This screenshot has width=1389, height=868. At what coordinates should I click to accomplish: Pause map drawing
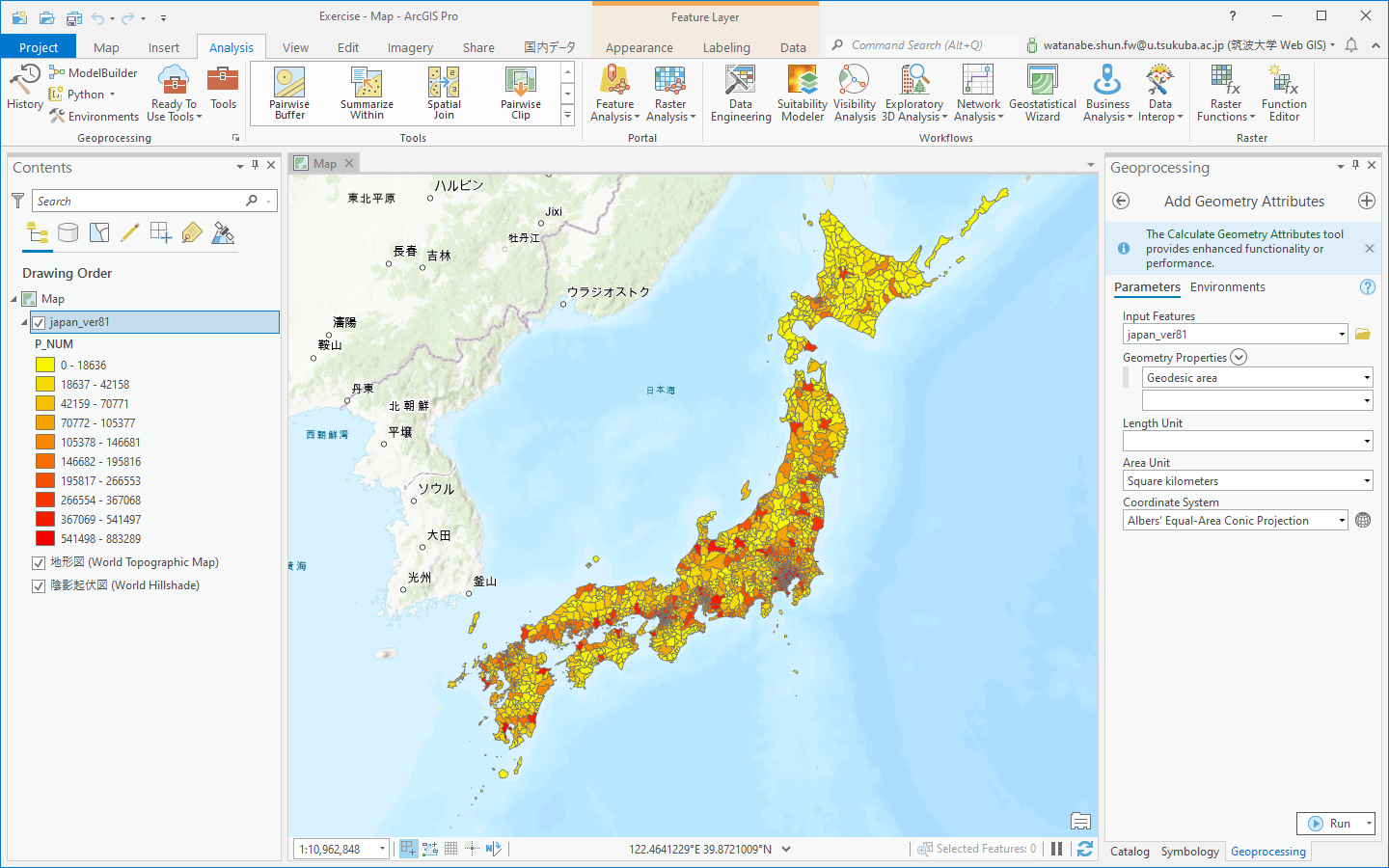click(1056, 849)
